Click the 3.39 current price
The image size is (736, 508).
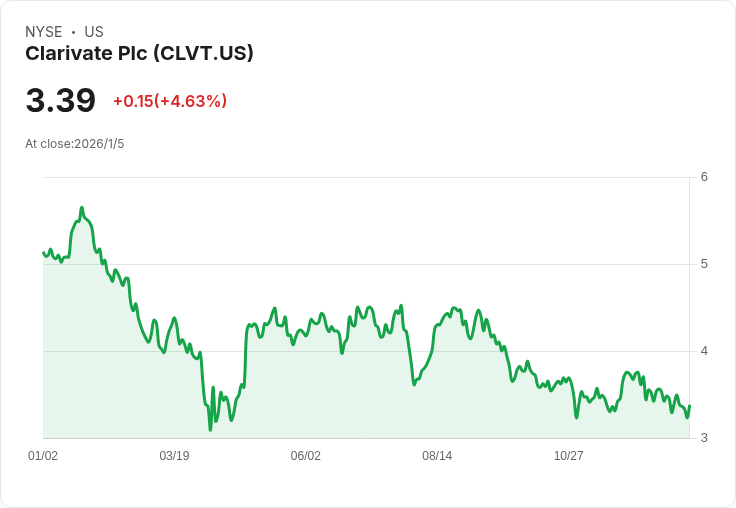click(61, 101)
